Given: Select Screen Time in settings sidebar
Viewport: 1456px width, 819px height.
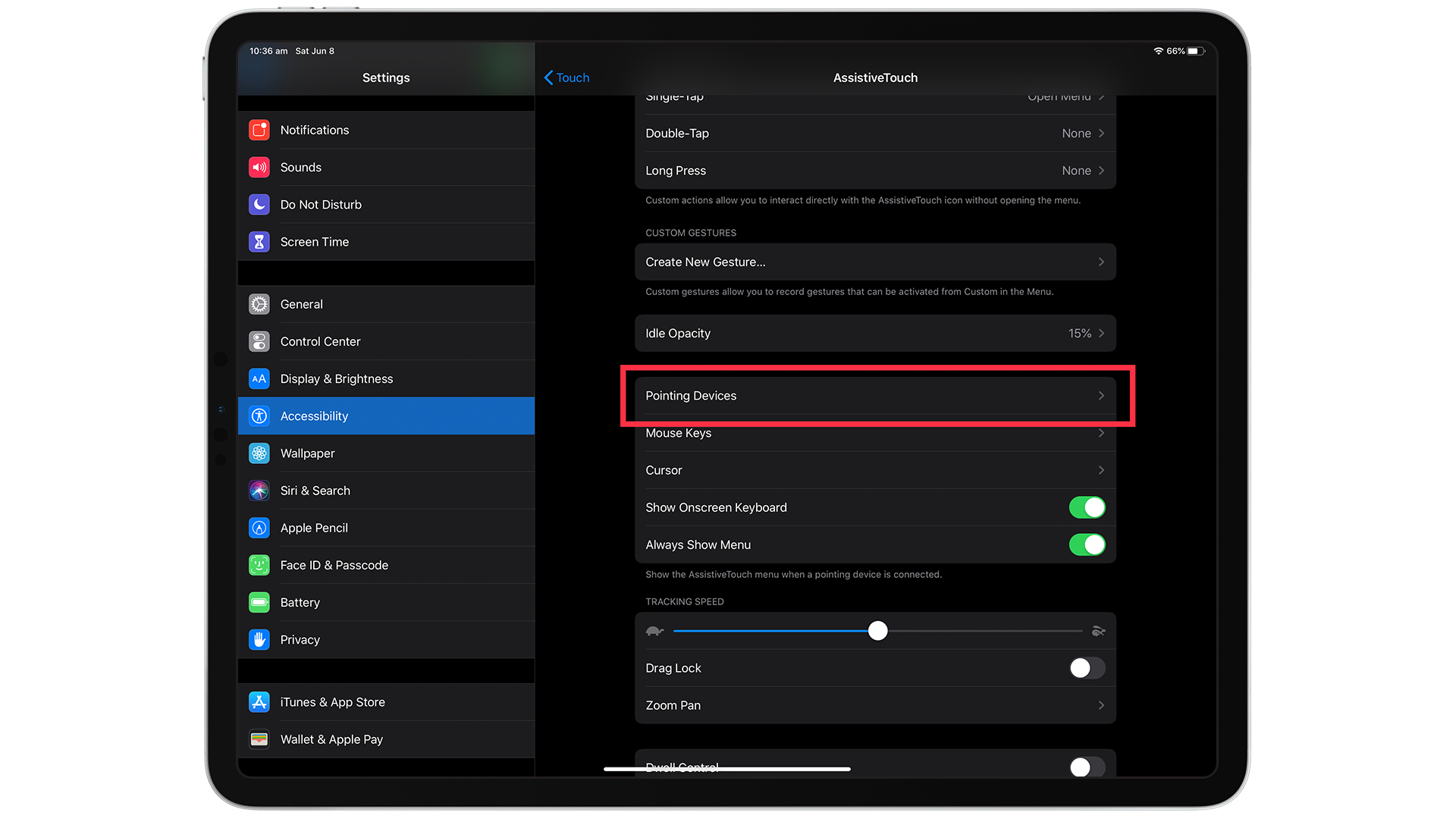Looking at the screenshot, I should tap(386, 242).
